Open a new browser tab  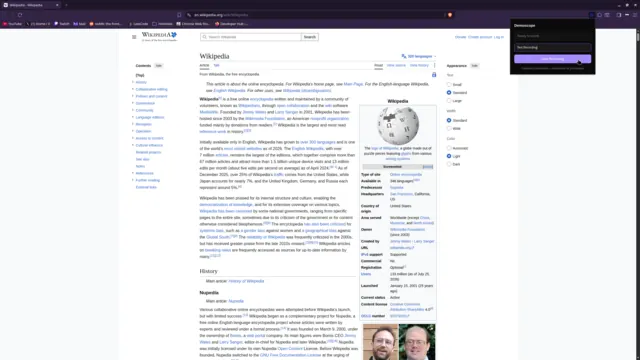pos(66,5)
